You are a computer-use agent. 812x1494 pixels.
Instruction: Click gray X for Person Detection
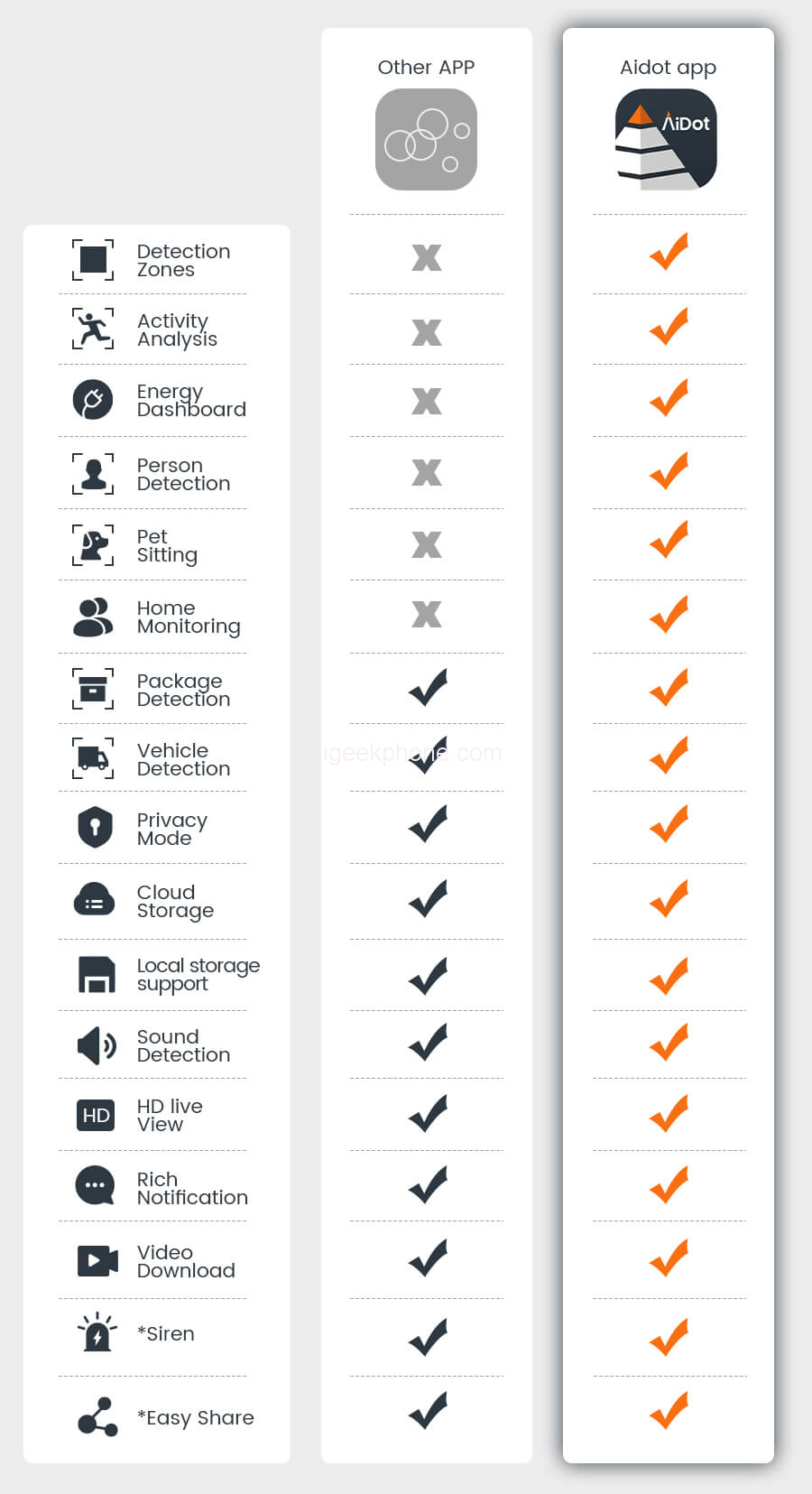[x=427, y=472]
